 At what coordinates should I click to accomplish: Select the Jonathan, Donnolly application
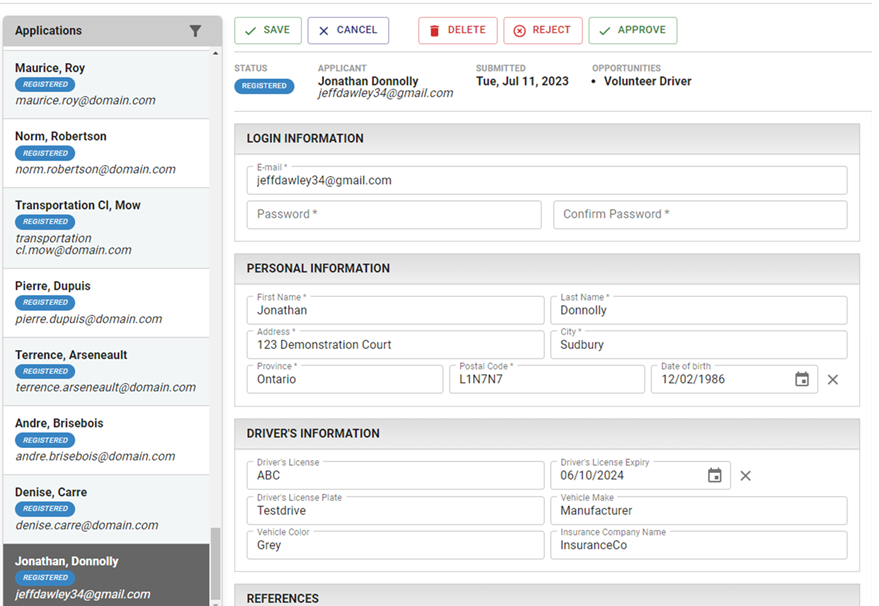(x=107, y=575)
